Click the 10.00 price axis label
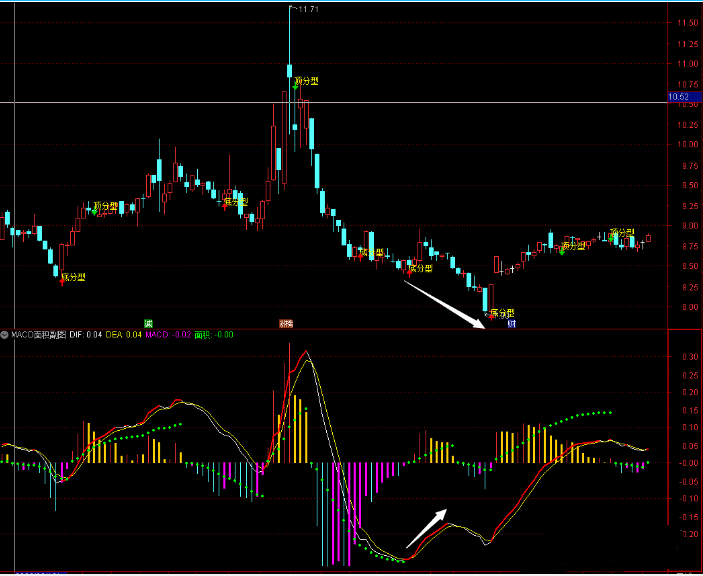Viewport: 703px width, 576px height. [688, 144]
